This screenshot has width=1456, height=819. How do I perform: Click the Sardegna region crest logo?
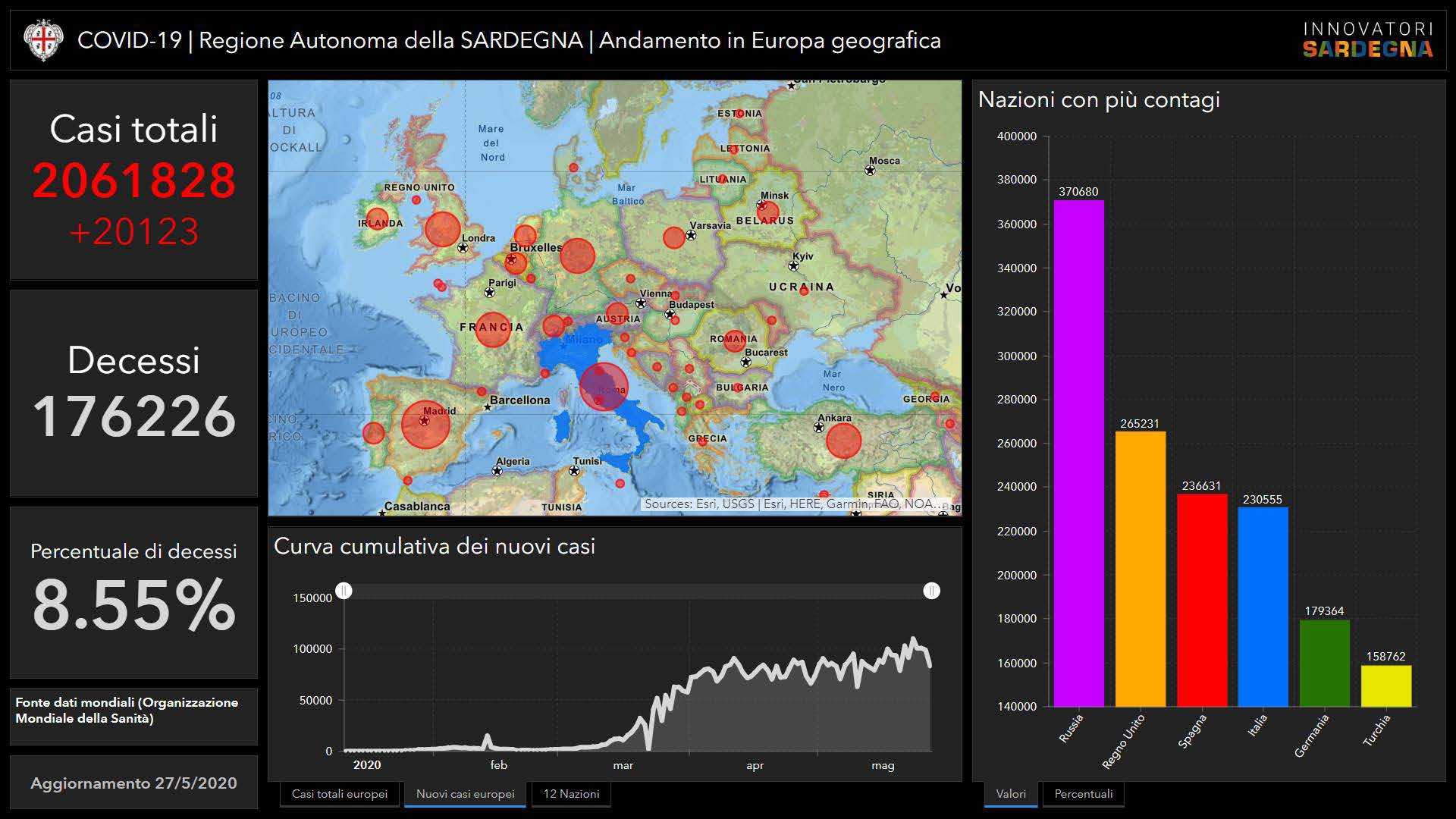(42, 41)
